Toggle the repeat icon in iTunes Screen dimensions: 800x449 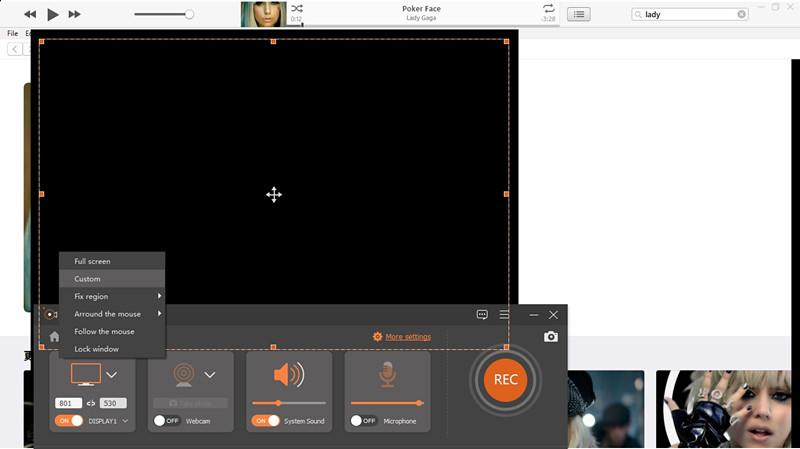click(548, 8)
